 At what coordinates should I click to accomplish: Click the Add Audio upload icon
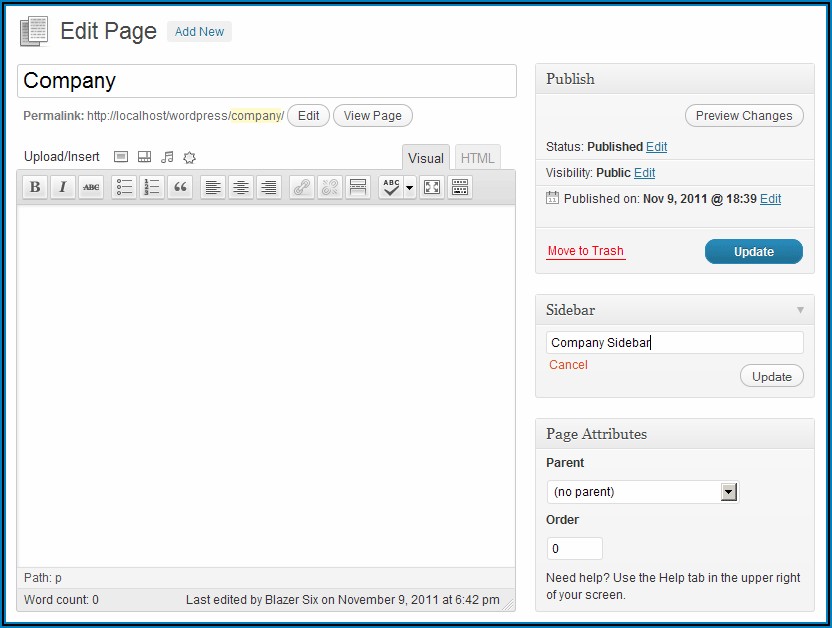pos(167,157)
